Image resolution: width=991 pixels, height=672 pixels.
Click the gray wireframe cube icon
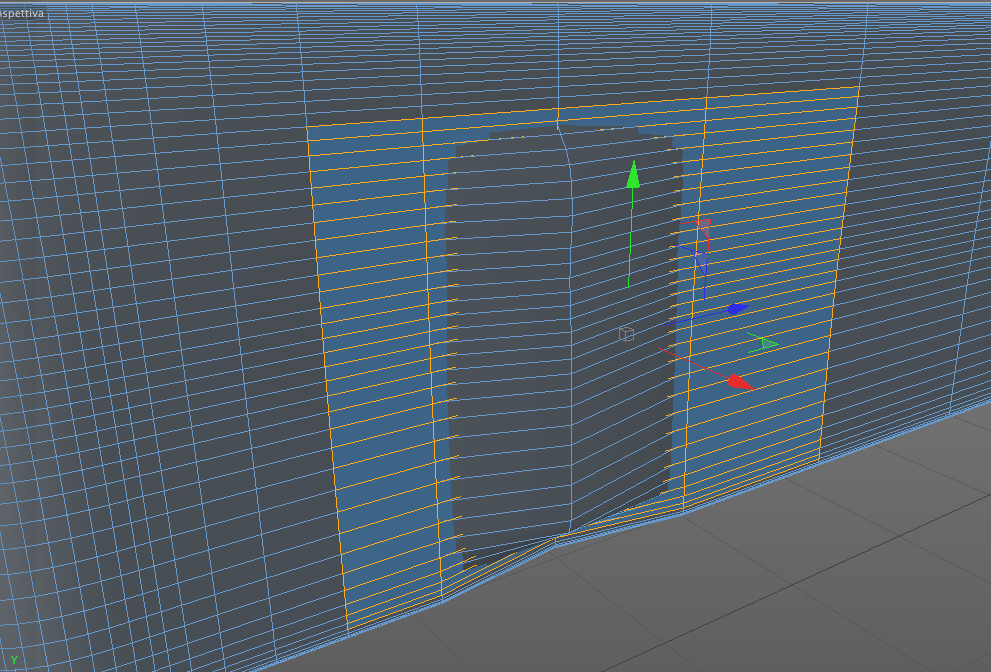(626, 334)
